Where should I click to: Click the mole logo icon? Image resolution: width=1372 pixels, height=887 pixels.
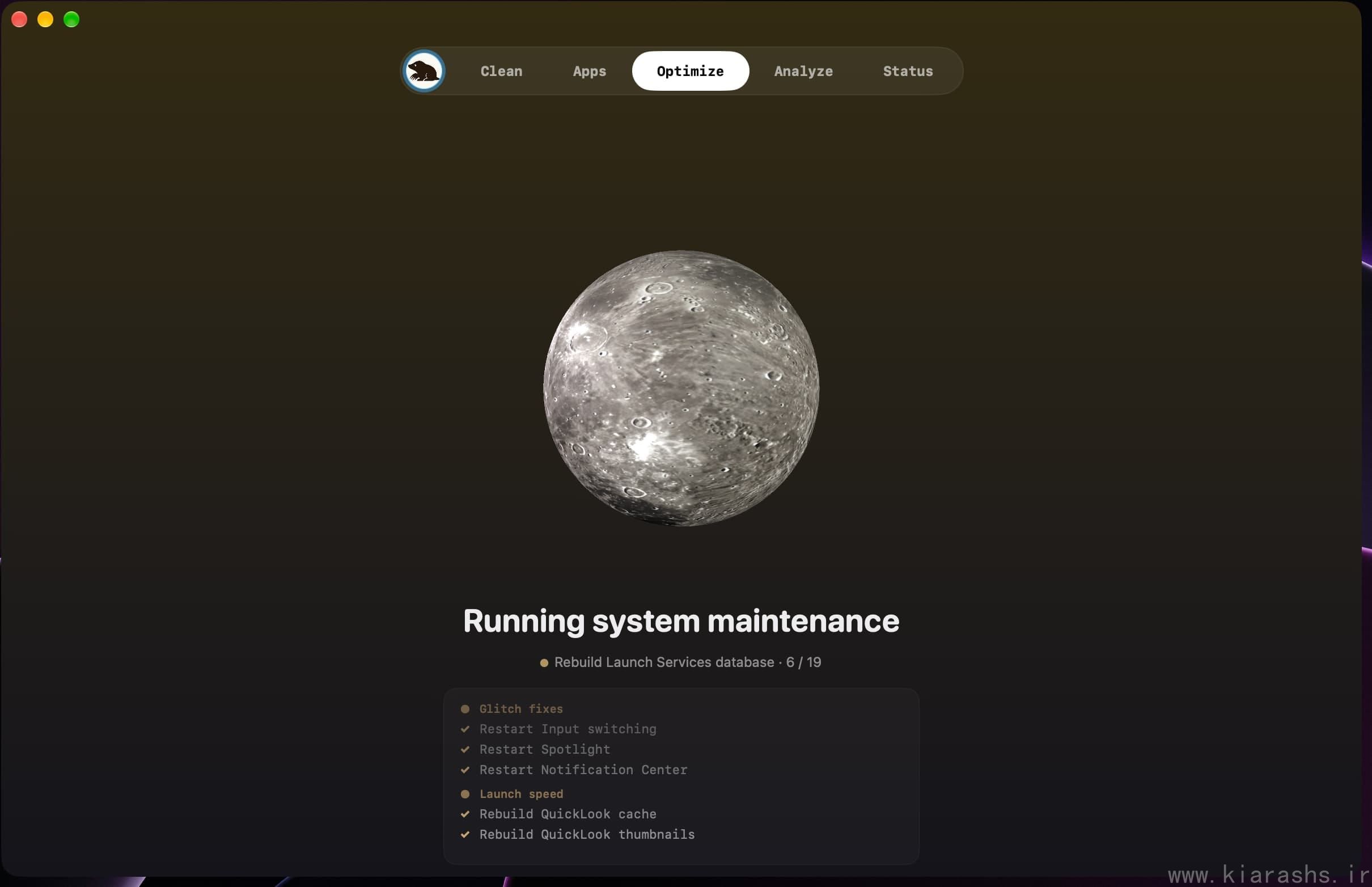coord(424,71)
